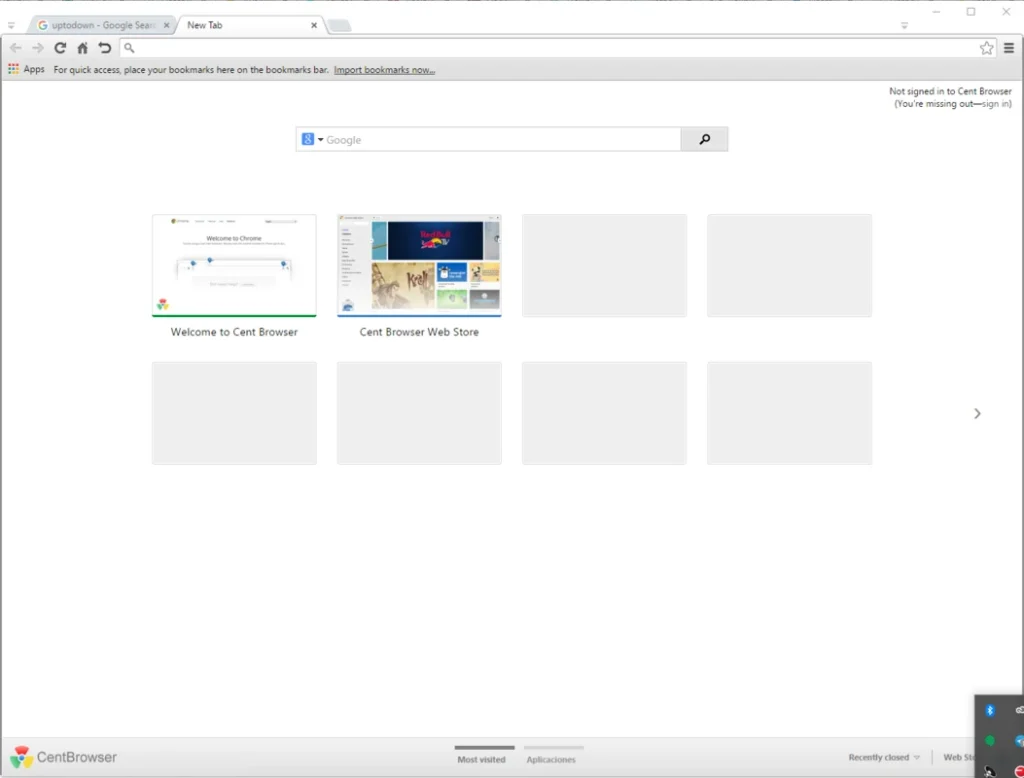Click into the address bar
This screenshot has height=778, width=1024.
[x=550, y=48]
